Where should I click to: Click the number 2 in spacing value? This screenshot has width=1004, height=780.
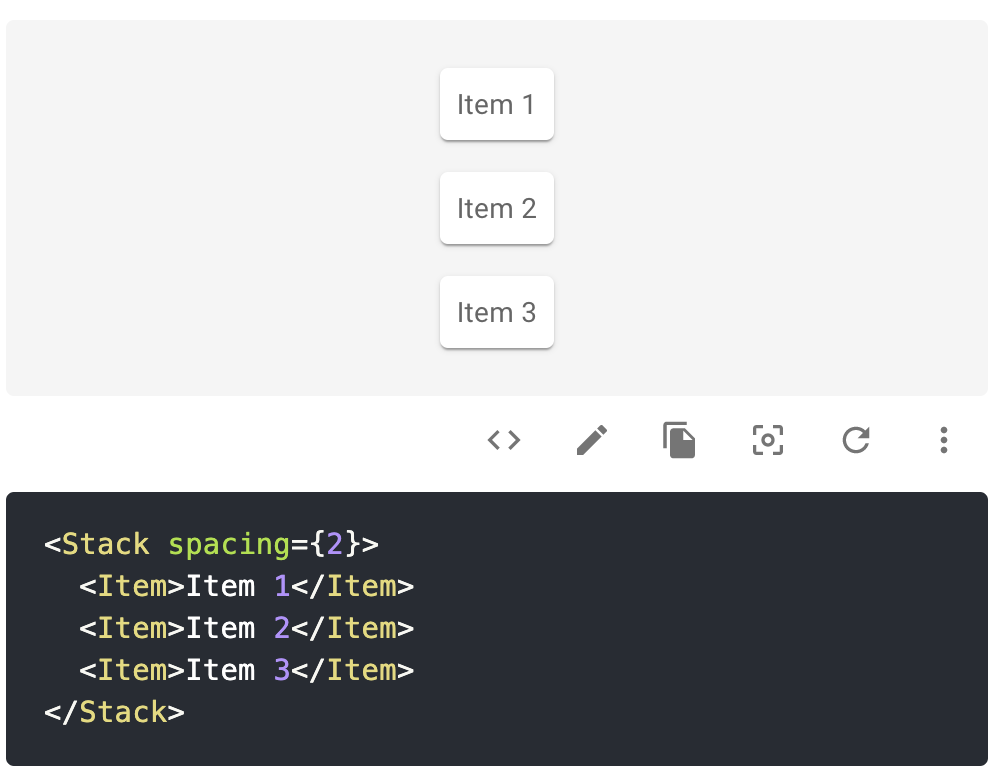tap(335, 544)
